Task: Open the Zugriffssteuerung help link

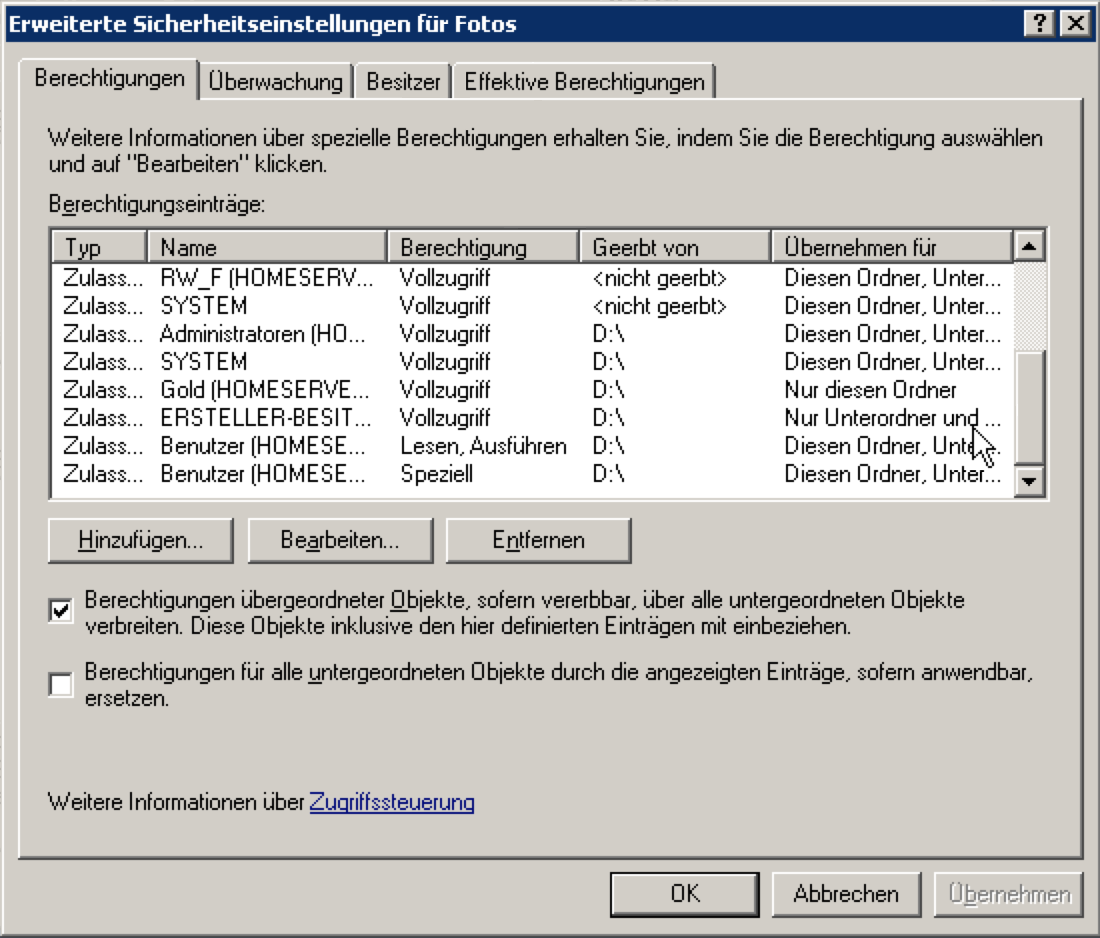Action: pyautogui.click(x=391, y=802)
